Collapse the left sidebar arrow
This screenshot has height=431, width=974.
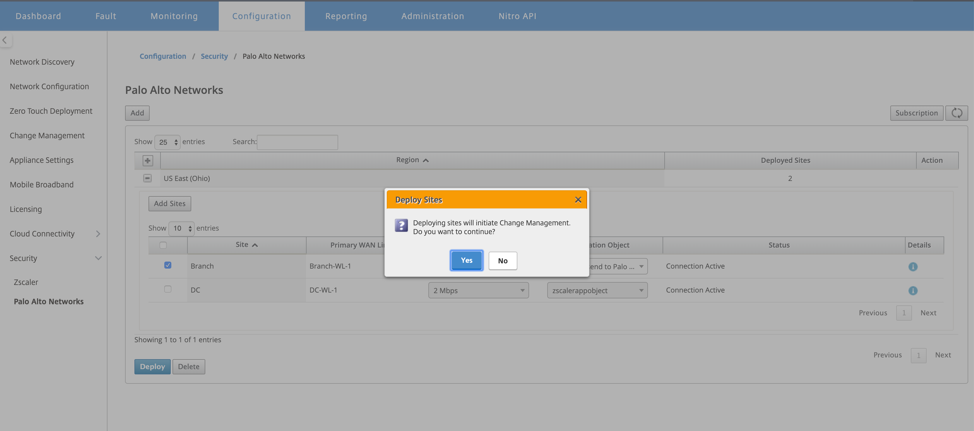(5, 40)
